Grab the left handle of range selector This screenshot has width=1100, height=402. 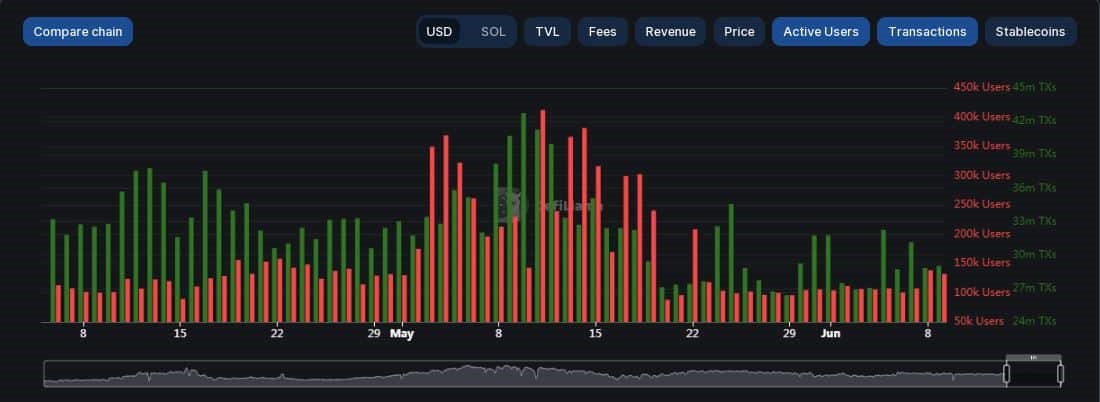1006,374
